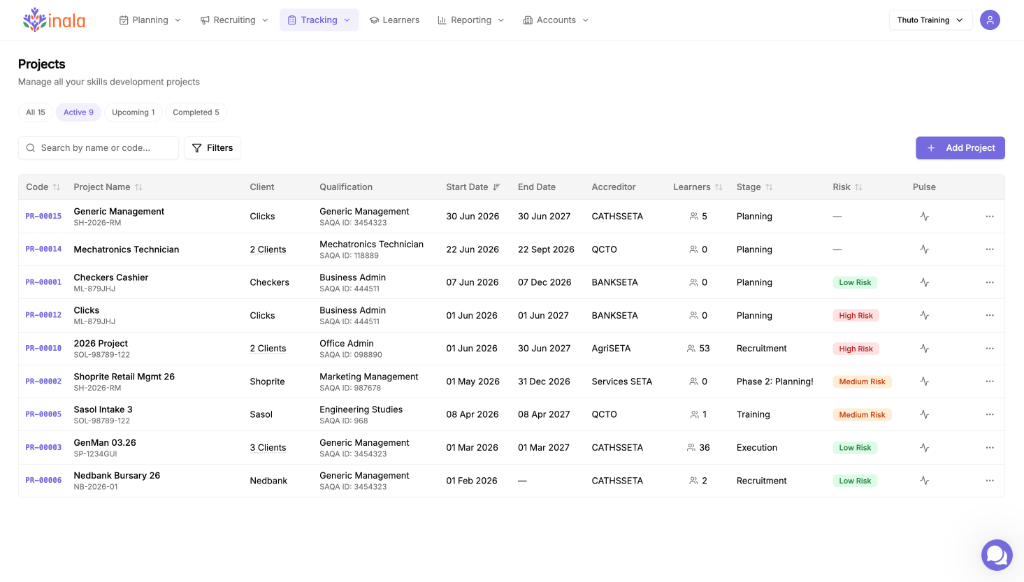Open project code PR-00006
1024x582 pixels.
[43, 480]
